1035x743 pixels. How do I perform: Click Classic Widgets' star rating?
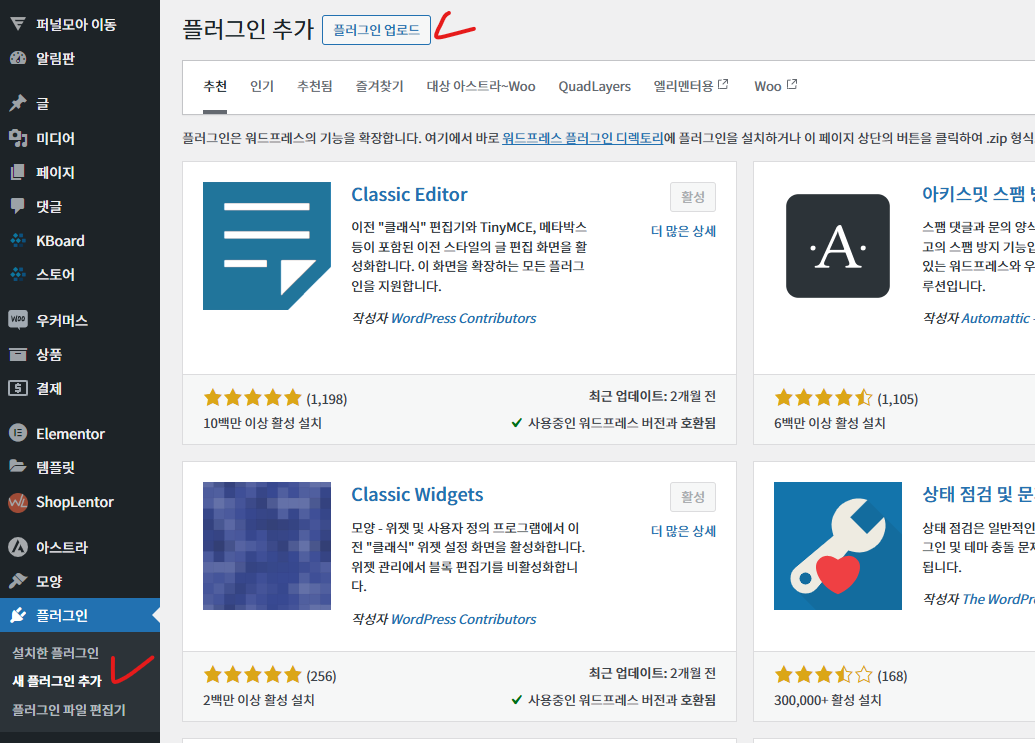[x=253, y=675]
